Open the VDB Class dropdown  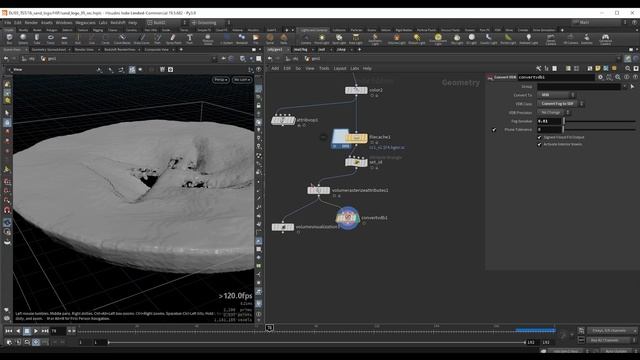(560, 104)
